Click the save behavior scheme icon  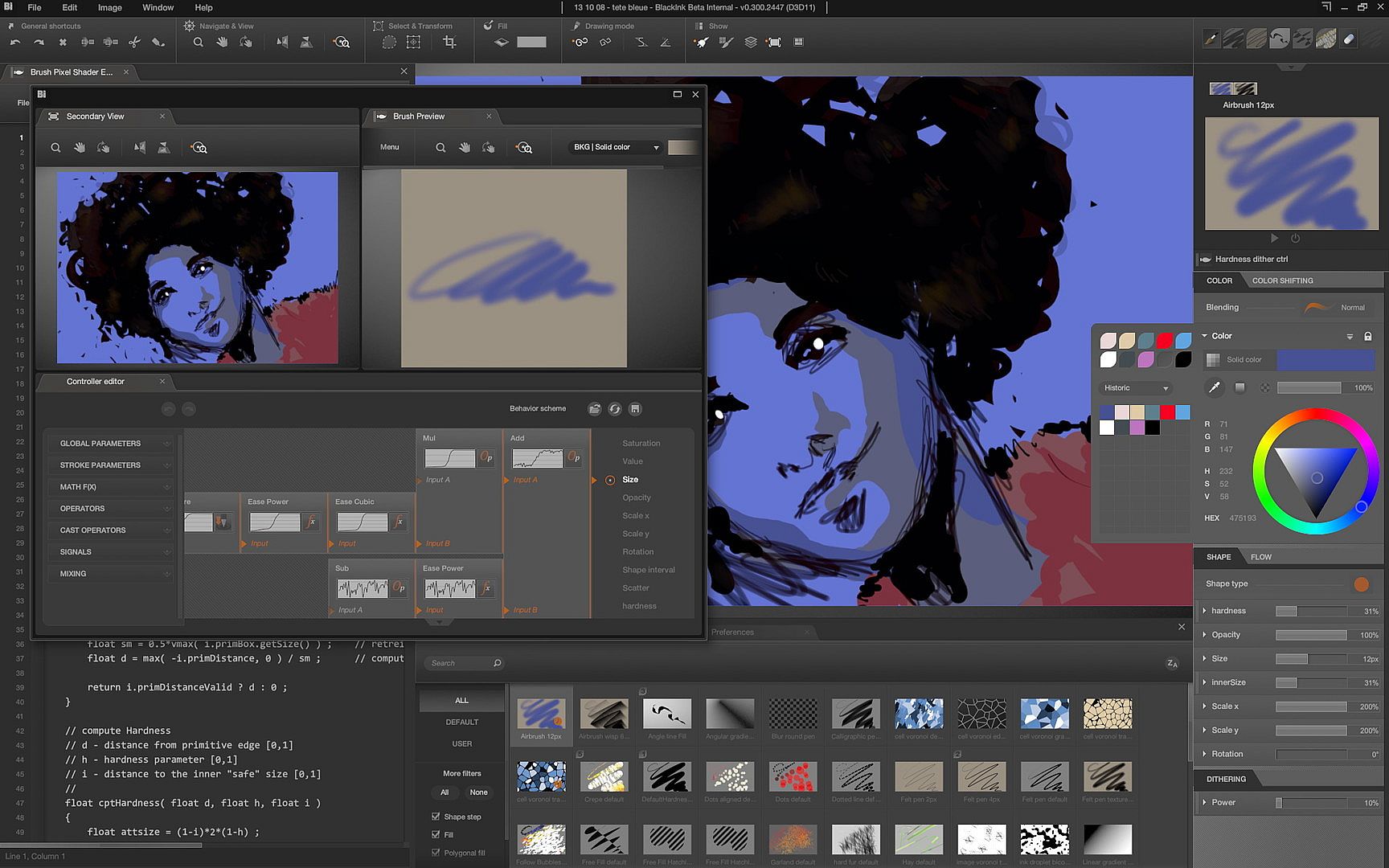coord(635,409)
